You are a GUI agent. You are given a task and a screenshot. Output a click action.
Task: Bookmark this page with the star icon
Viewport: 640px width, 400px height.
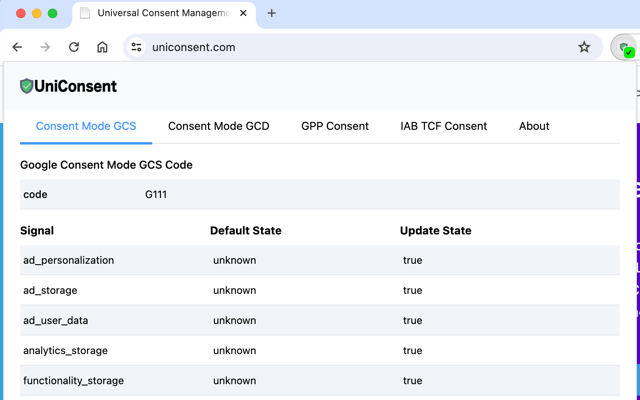click(x=584, y=47)
